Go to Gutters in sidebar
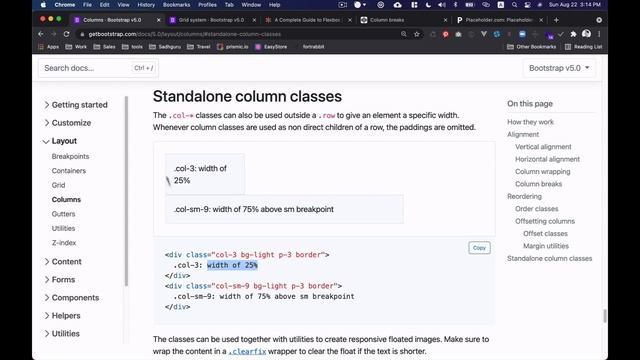640x360 pixels. [63, 214]
